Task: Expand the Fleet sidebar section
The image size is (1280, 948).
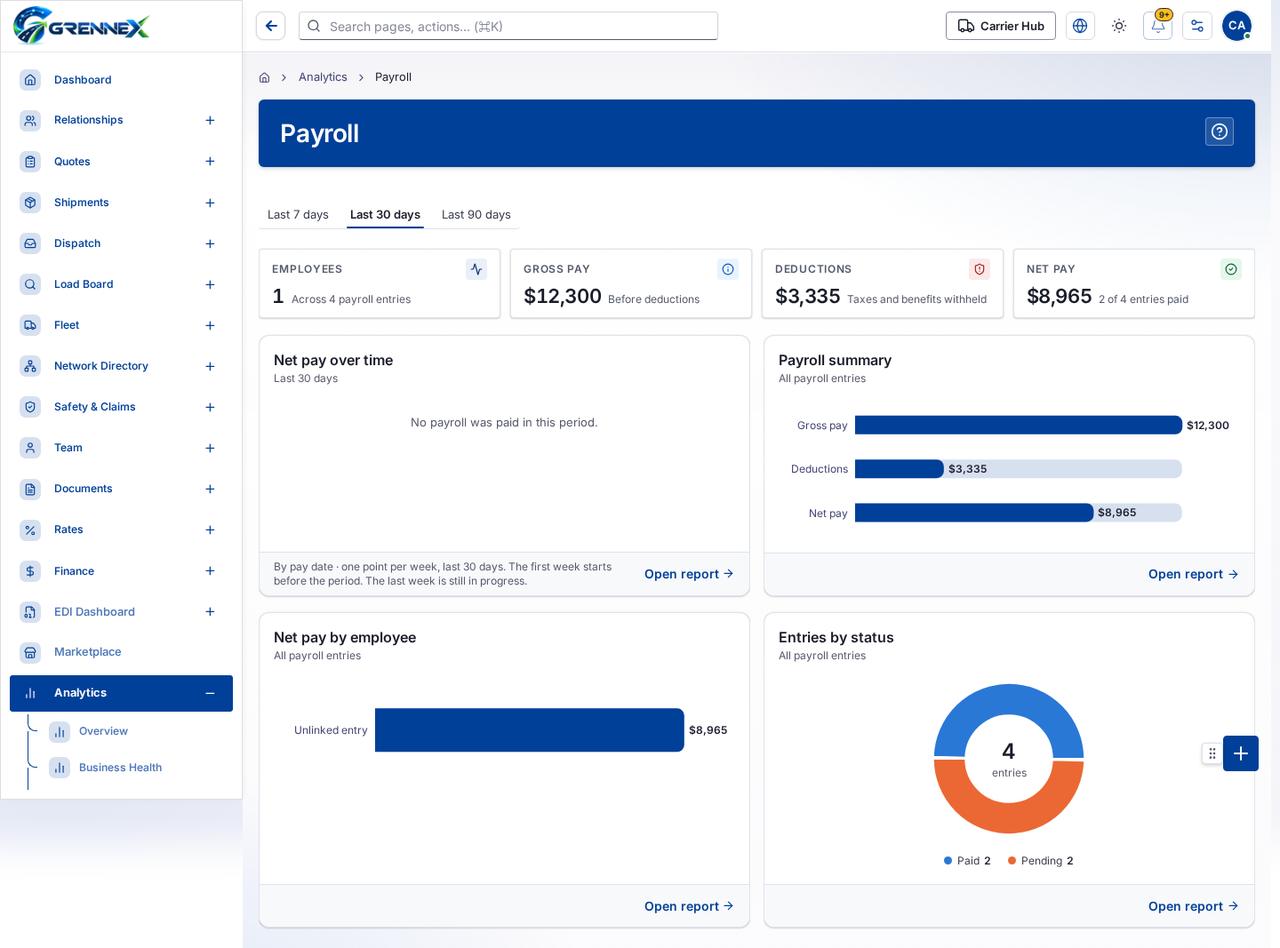Action: 210,325
